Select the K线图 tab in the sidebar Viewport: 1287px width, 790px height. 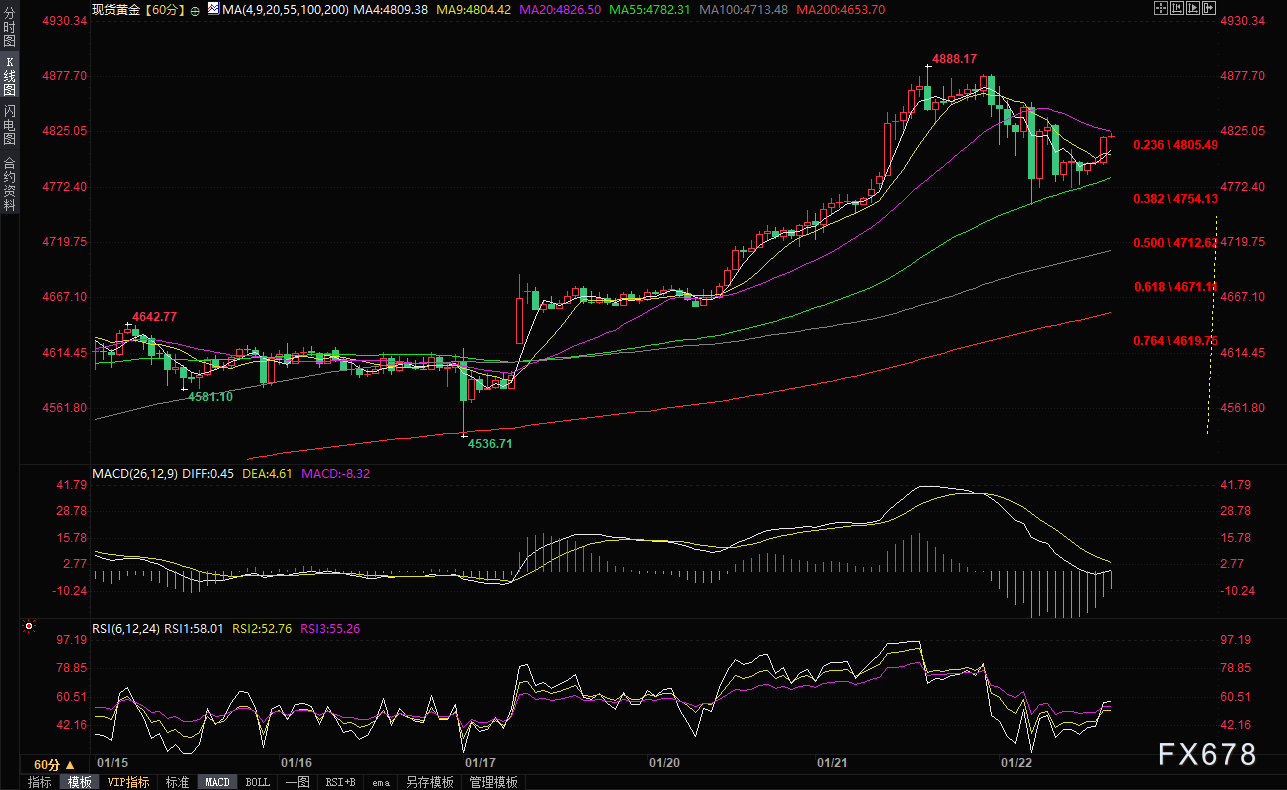[x=9, y=76]
